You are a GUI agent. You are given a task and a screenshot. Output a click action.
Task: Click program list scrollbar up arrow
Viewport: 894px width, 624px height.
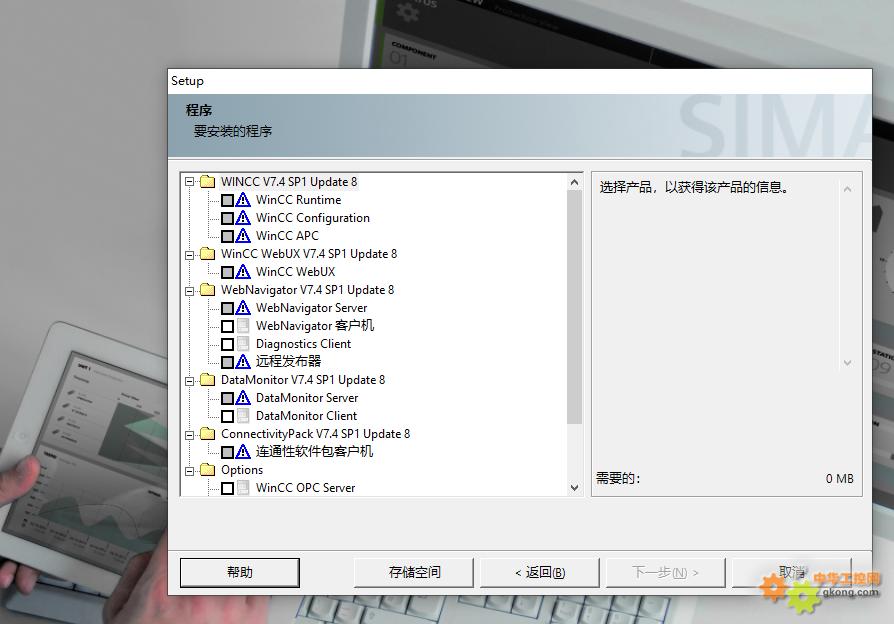(574, 183)
